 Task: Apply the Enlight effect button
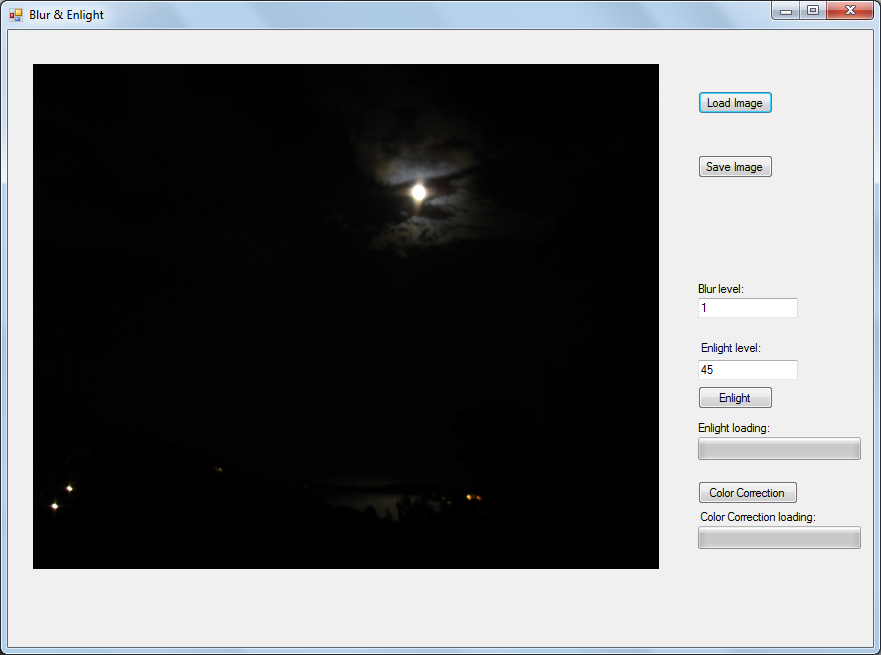[735, 398]
